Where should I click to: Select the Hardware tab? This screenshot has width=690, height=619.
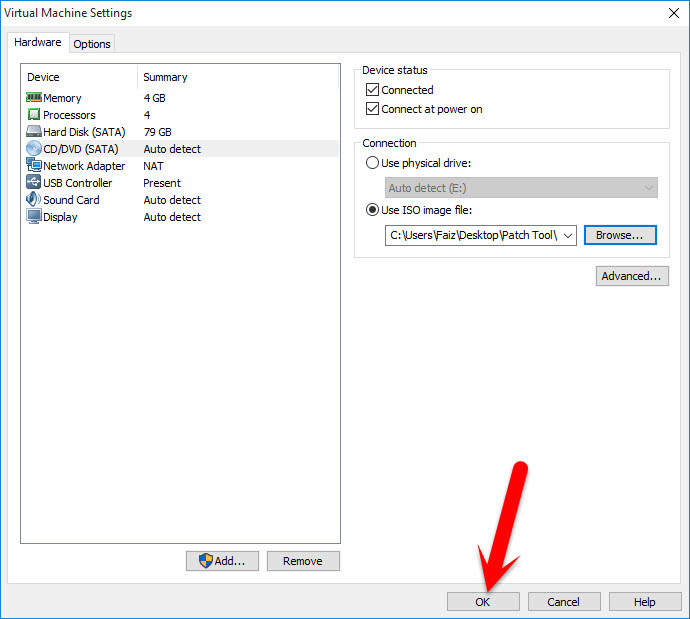pyautogui.click(x=38, y=42)
